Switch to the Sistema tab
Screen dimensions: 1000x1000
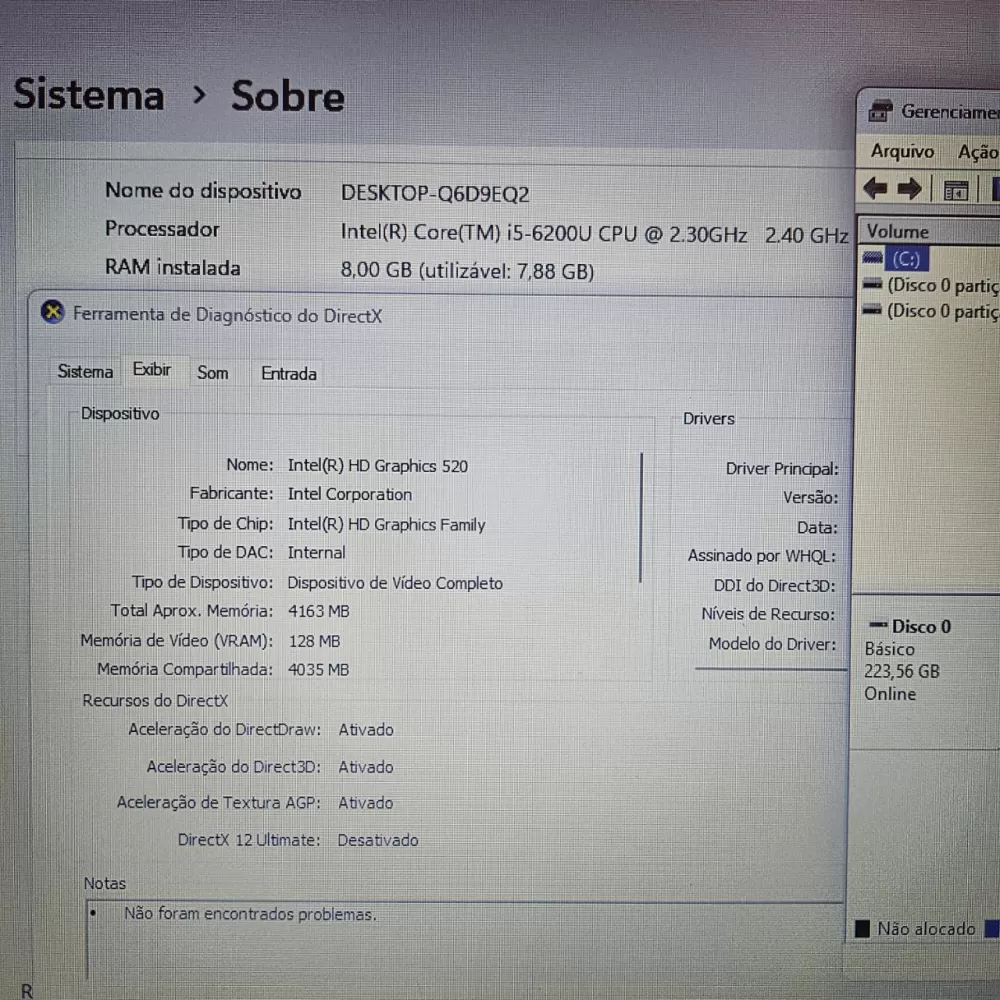point(85,372)
